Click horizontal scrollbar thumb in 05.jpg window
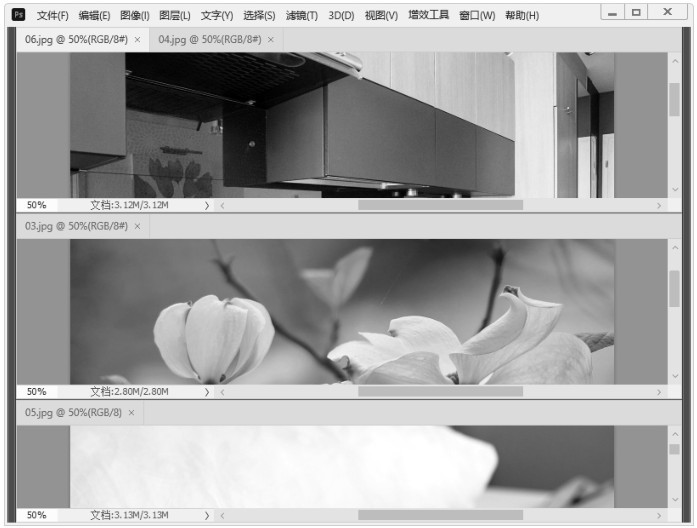The width and height of the screenshot is (697, 528). (x=441, y=515)
